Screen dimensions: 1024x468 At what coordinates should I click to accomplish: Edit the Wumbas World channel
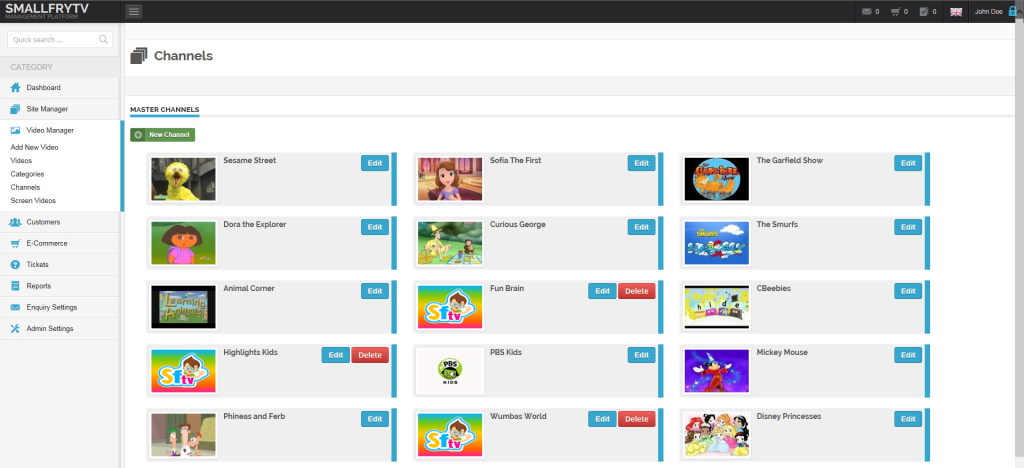pos(602,419)
